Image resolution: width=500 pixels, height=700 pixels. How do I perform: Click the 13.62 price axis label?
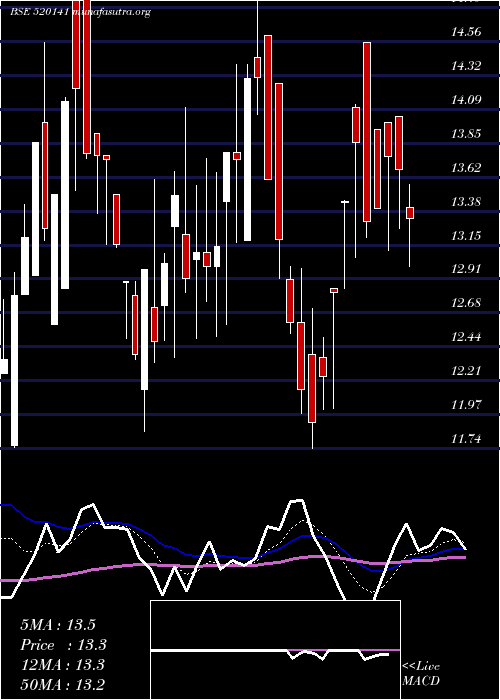click(x=467, y=168)
